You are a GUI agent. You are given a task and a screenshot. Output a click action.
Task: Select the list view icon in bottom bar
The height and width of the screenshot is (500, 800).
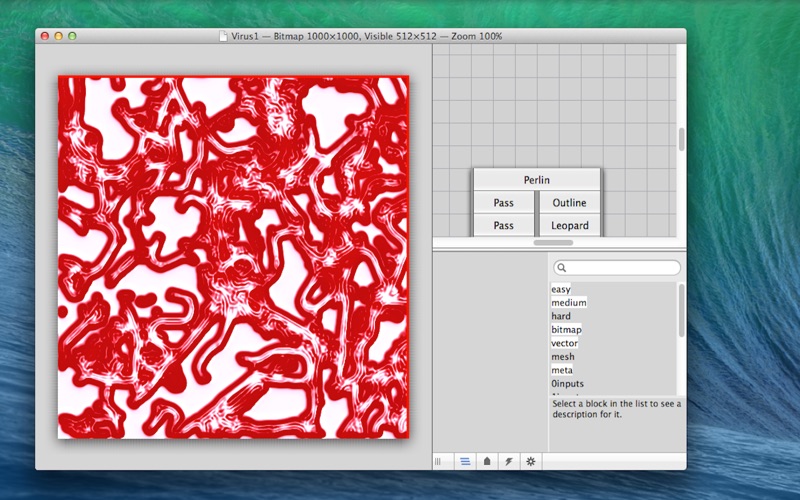coord(464,461)
